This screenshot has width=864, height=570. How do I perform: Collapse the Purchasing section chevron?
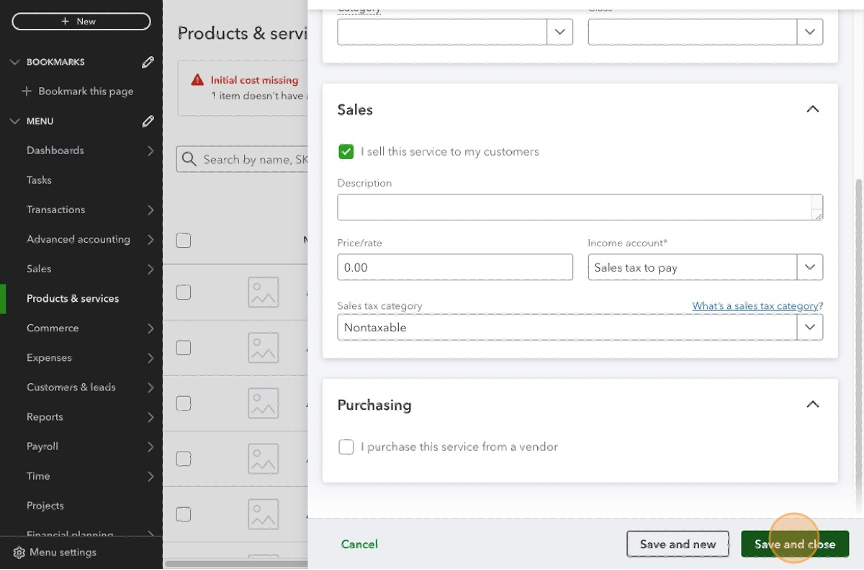click(812, 405)
